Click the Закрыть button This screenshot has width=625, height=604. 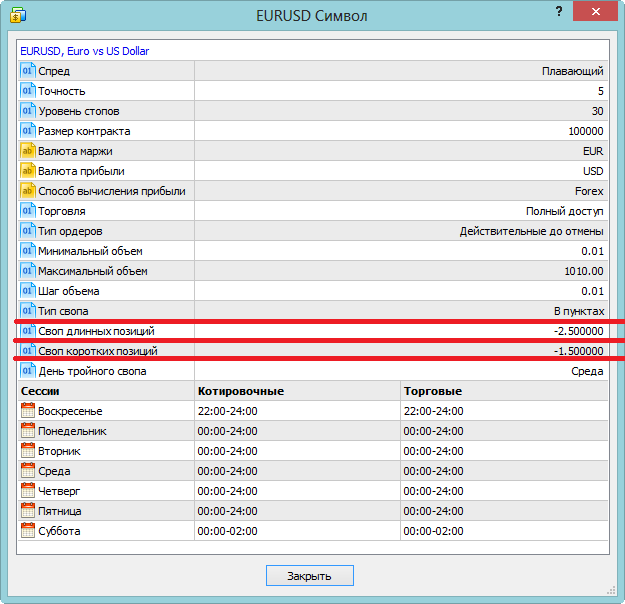tap(310, 576)
